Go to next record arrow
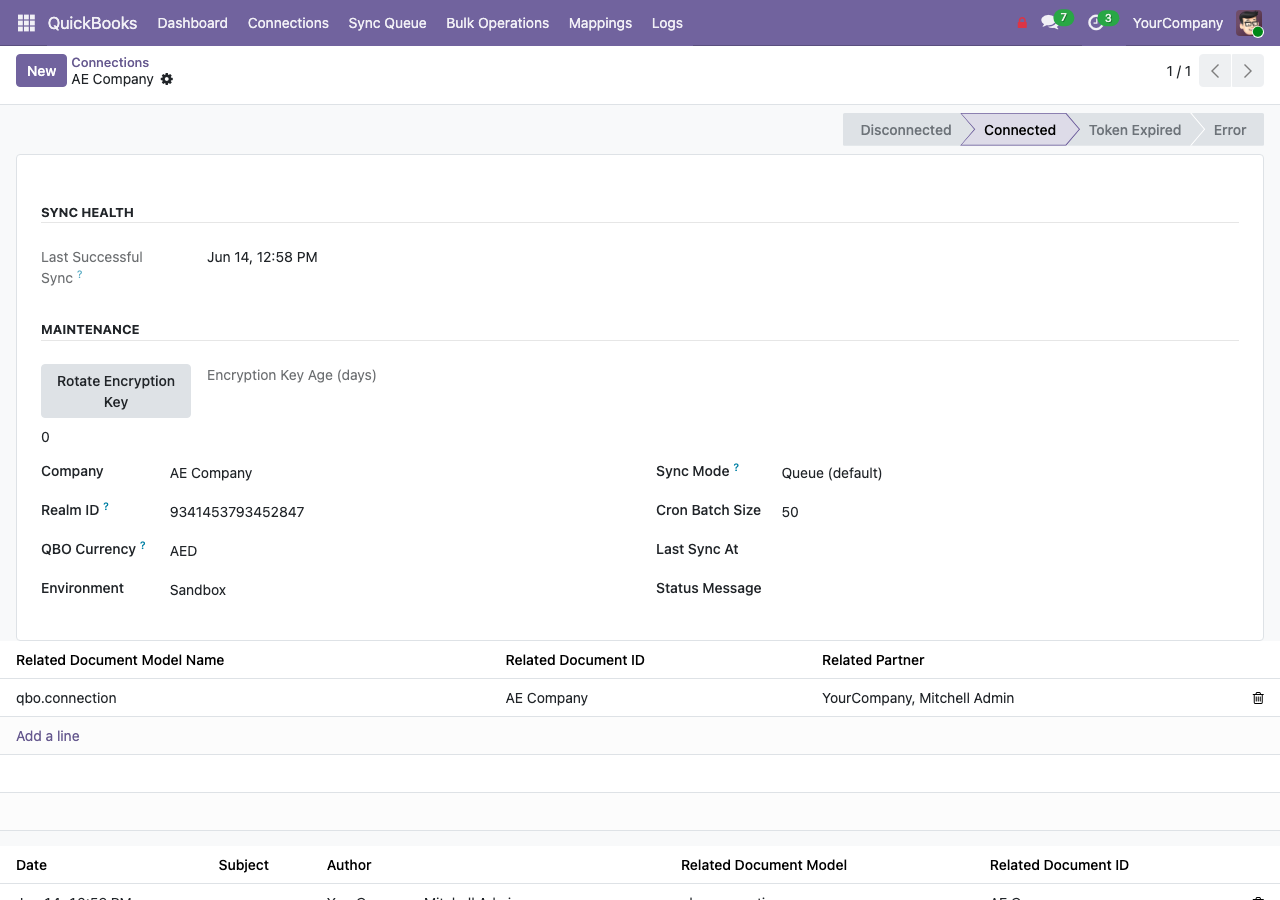The height and width of the screenshot is (900, 1280). pos(1247,71)
